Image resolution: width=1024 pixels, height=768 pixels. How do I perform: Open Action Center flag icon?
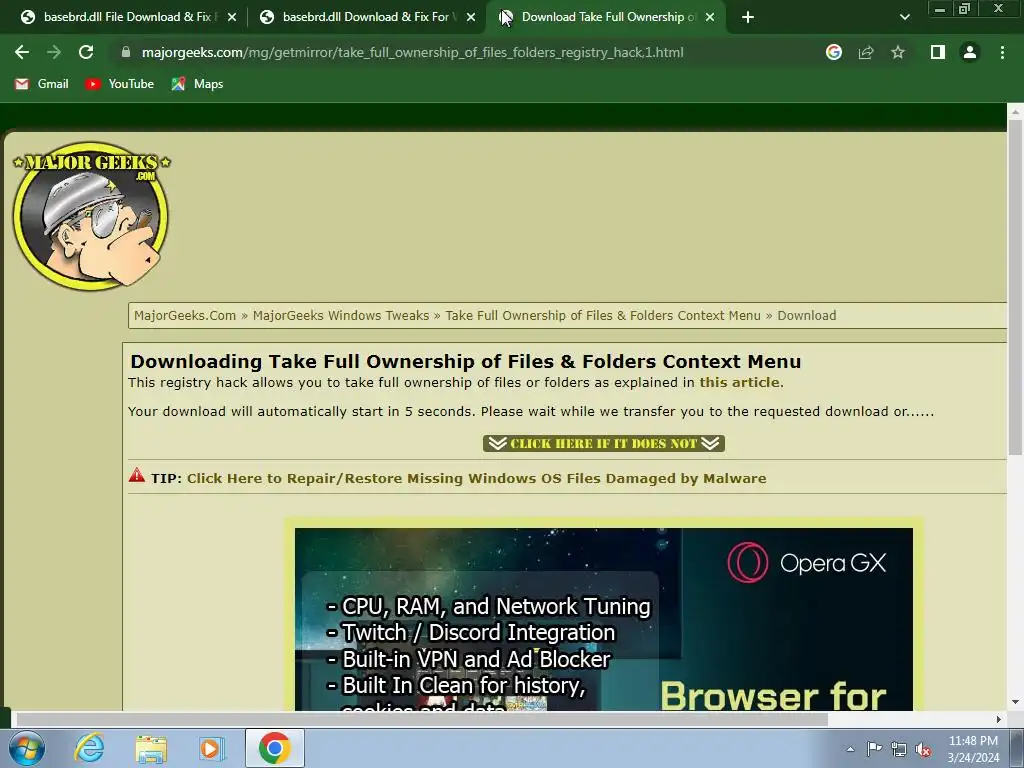tap(874, 749)
